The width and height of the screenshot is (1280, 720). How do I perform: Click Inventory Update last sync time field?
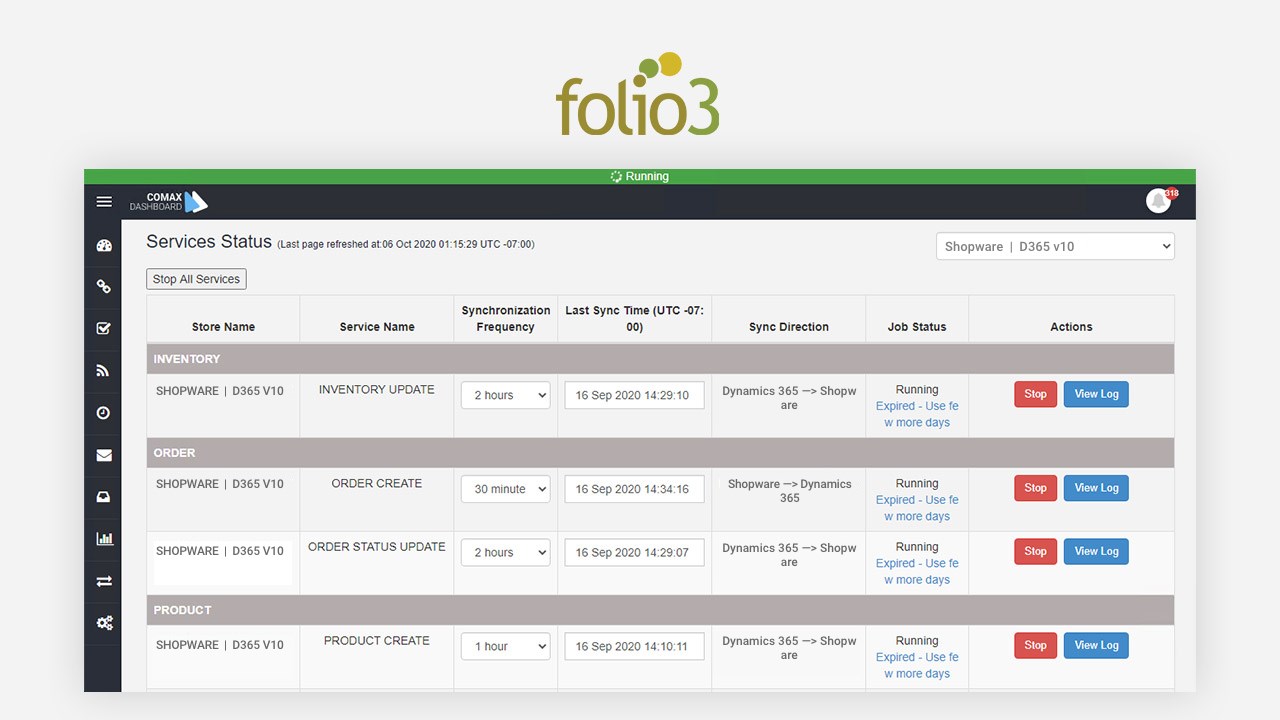point(634,395)
